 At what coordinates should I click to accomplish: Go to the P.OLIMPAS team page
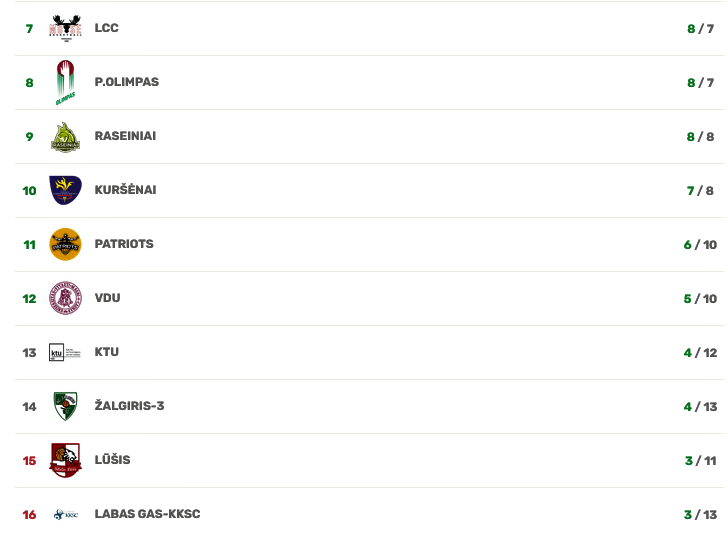pos(127,82)
